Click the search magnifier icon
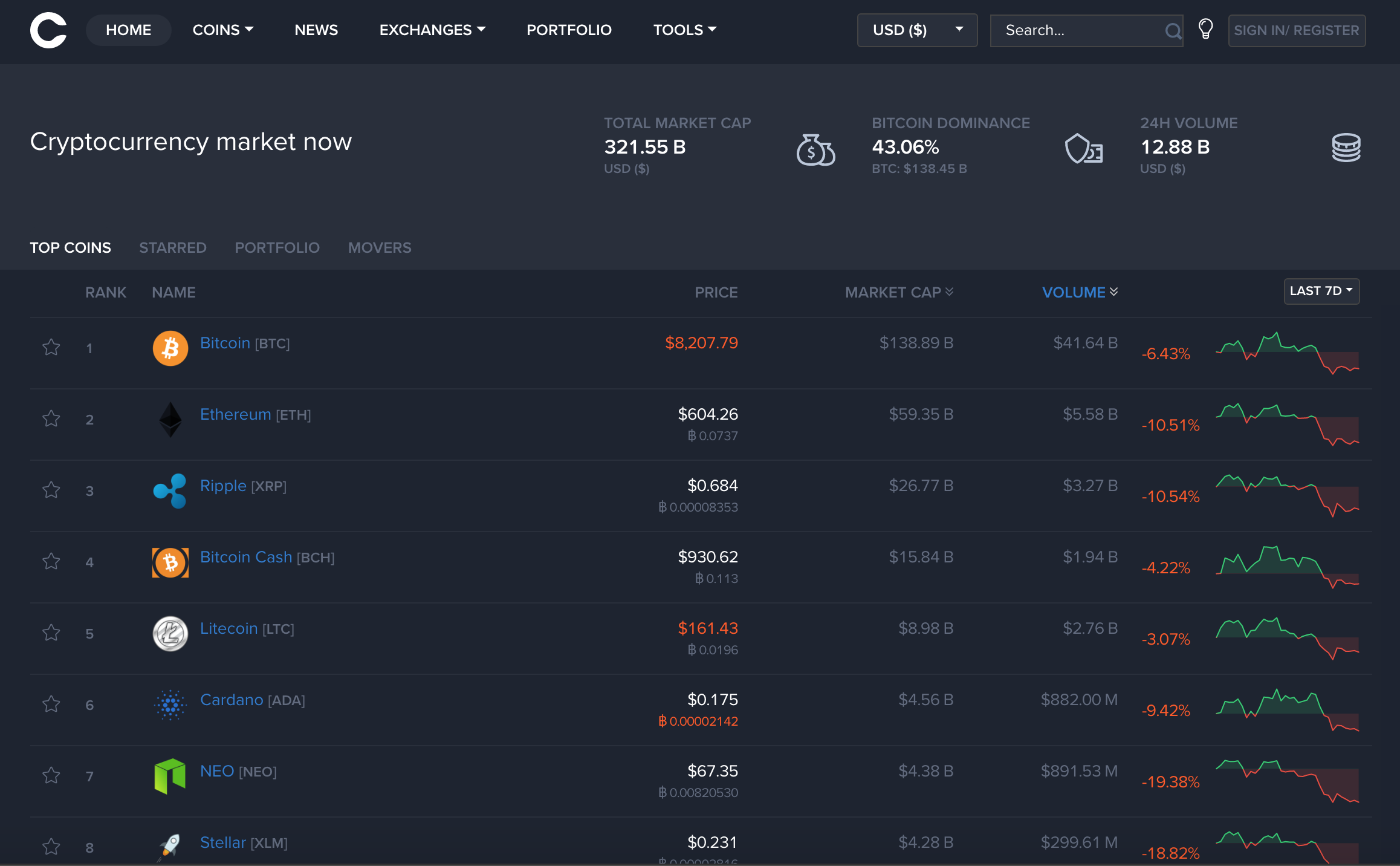 1173,31
